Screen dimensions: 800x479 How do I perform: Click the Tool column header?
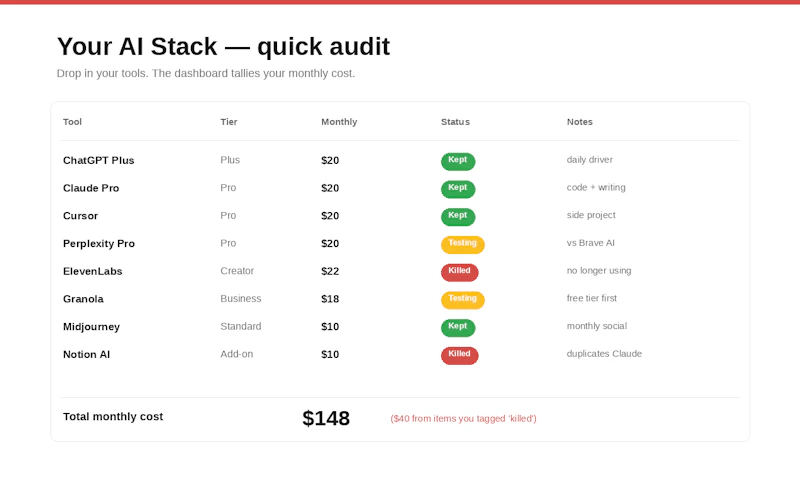(x=72, y=122)
